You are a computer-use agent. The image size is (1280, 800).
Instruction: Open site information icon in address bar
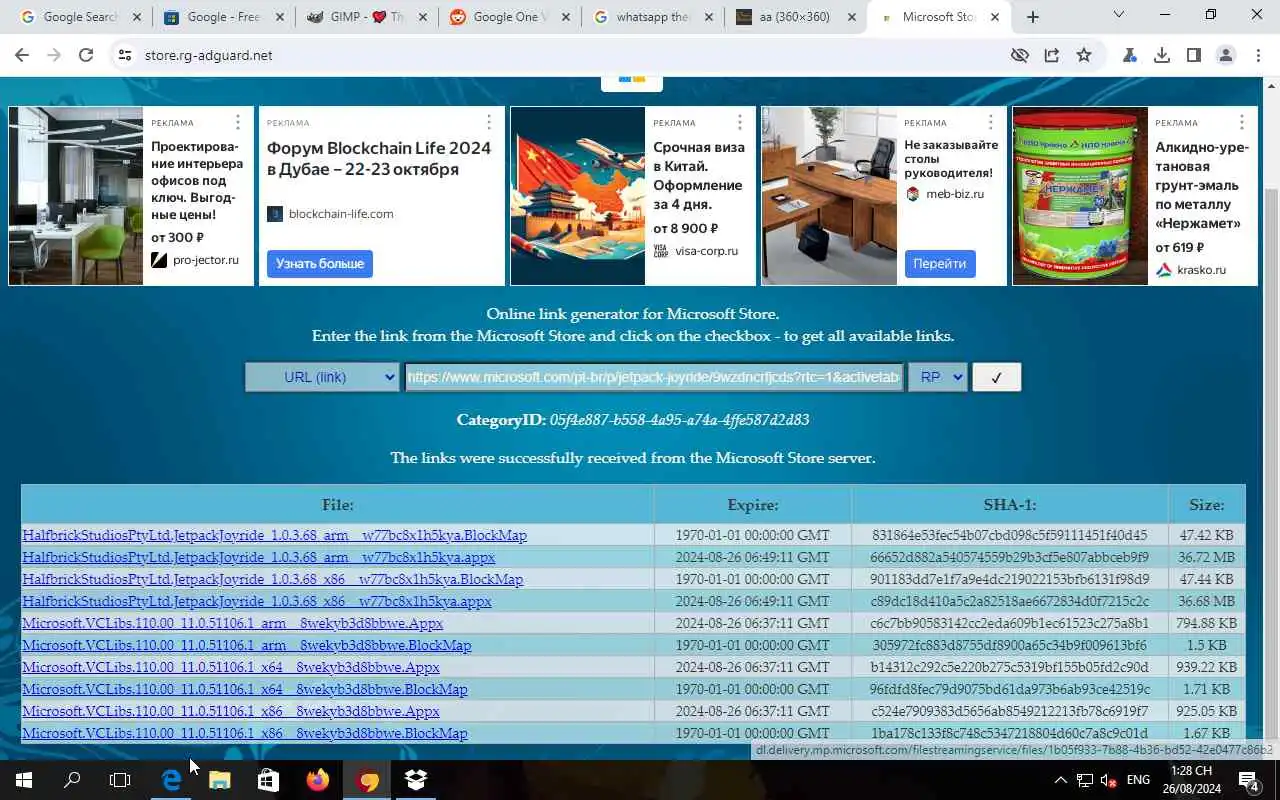pos(125,56)
